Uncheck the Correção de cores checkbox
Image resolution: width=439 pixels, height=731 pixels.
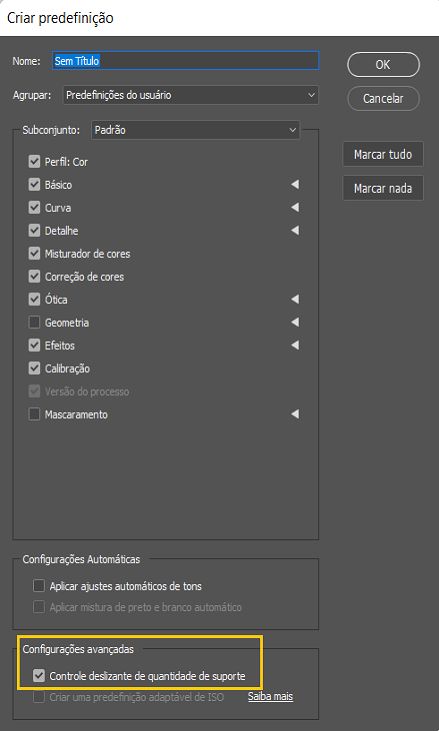click(34, 276)
